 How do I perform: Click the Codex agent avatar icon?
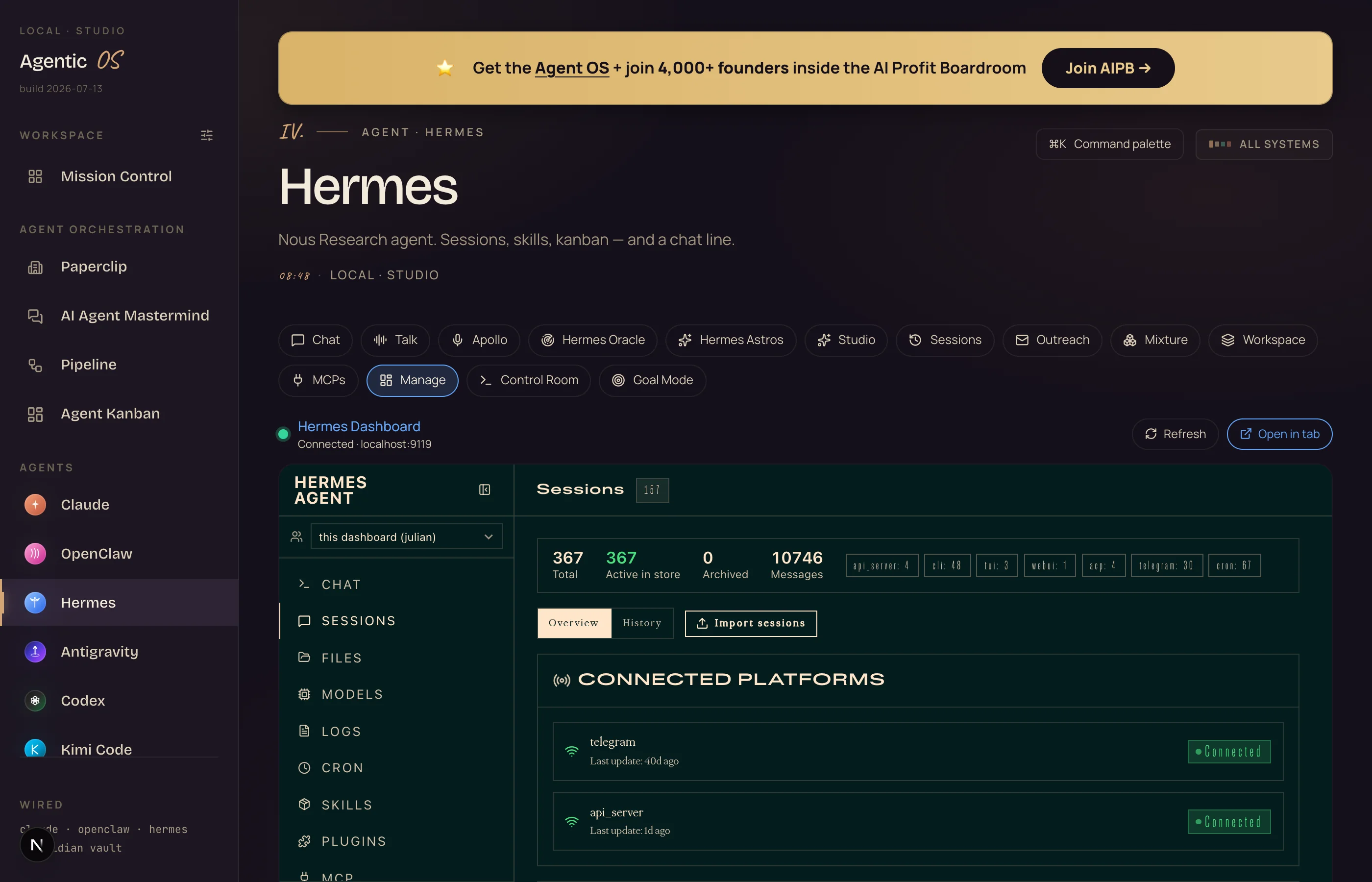[x=35, y=700]
